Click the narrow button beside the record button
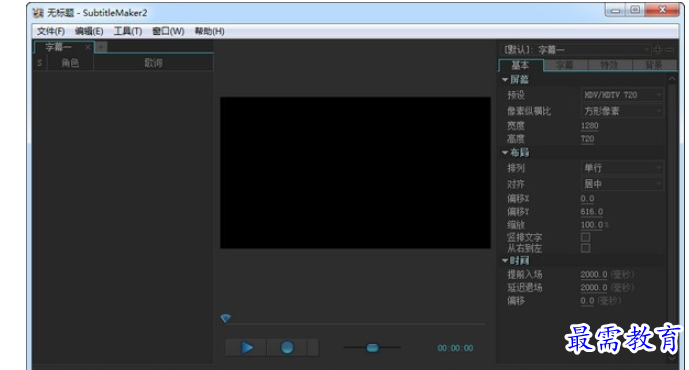 tap(313, 348)
